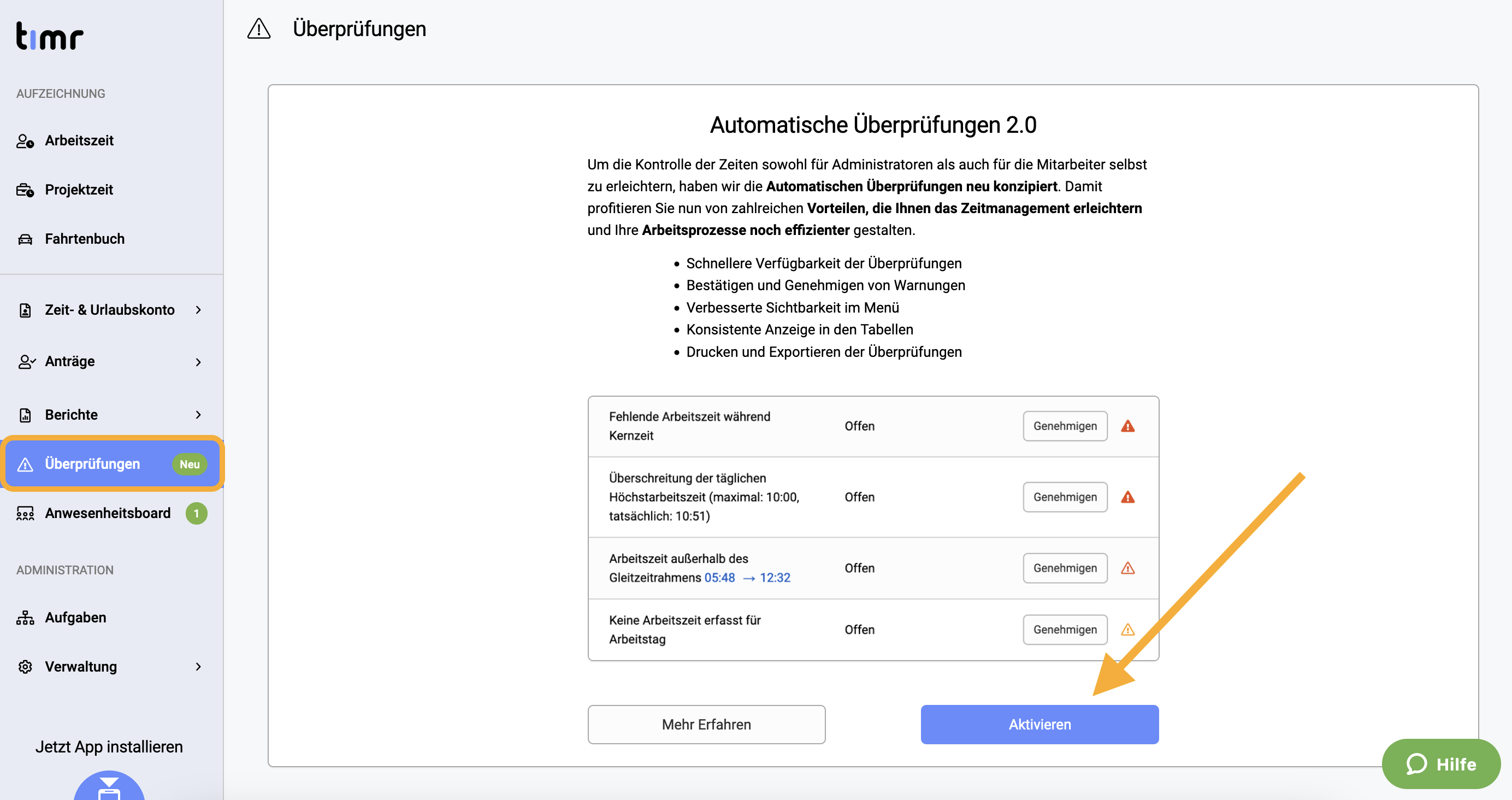Click the Verwaltung gear icon
This screenshot has height=800, width=1512.
(25, 667)
